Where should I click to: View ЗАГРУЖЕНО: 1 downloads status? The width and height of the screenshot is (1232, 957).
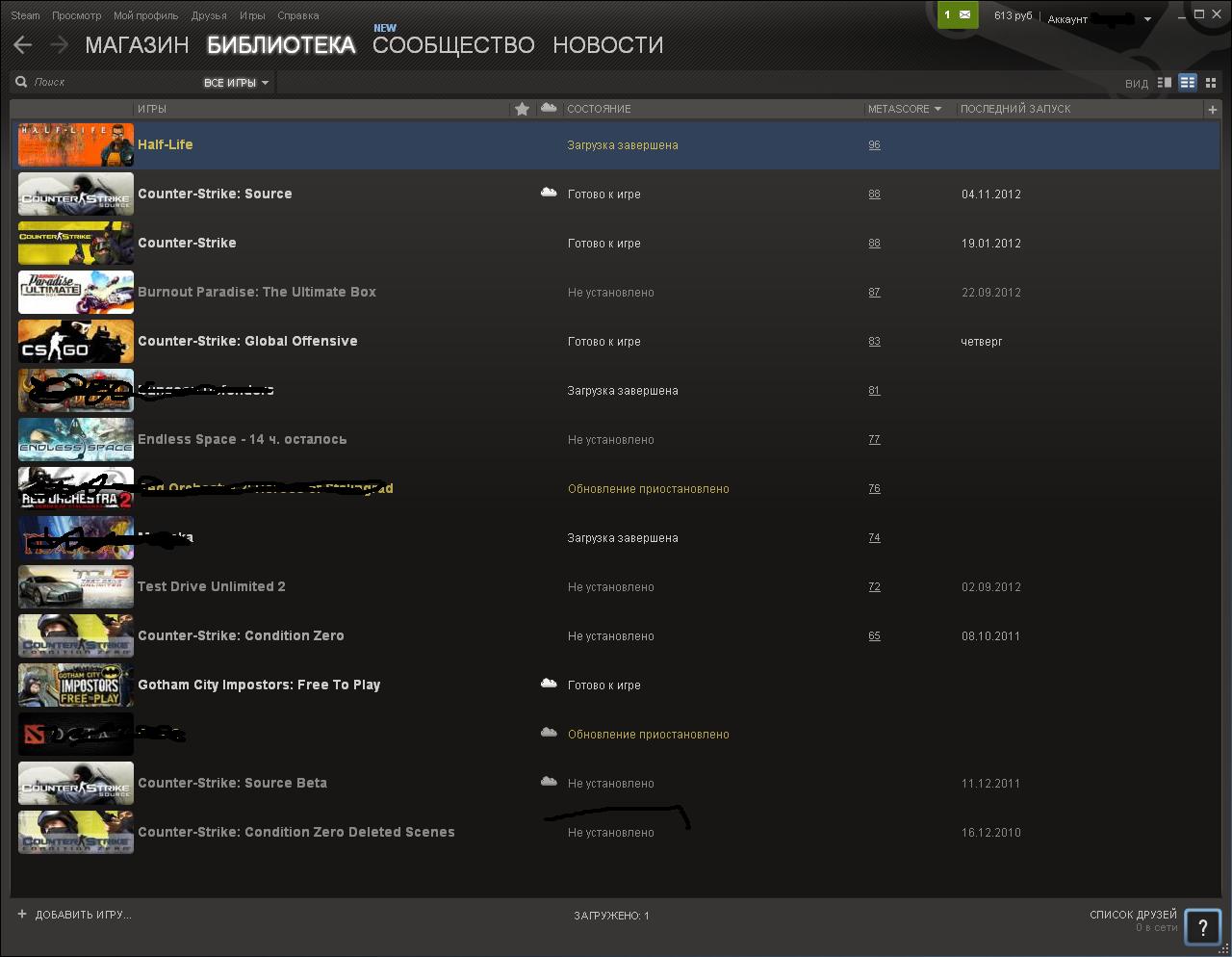pyautogui.click(x=611, y=916)
